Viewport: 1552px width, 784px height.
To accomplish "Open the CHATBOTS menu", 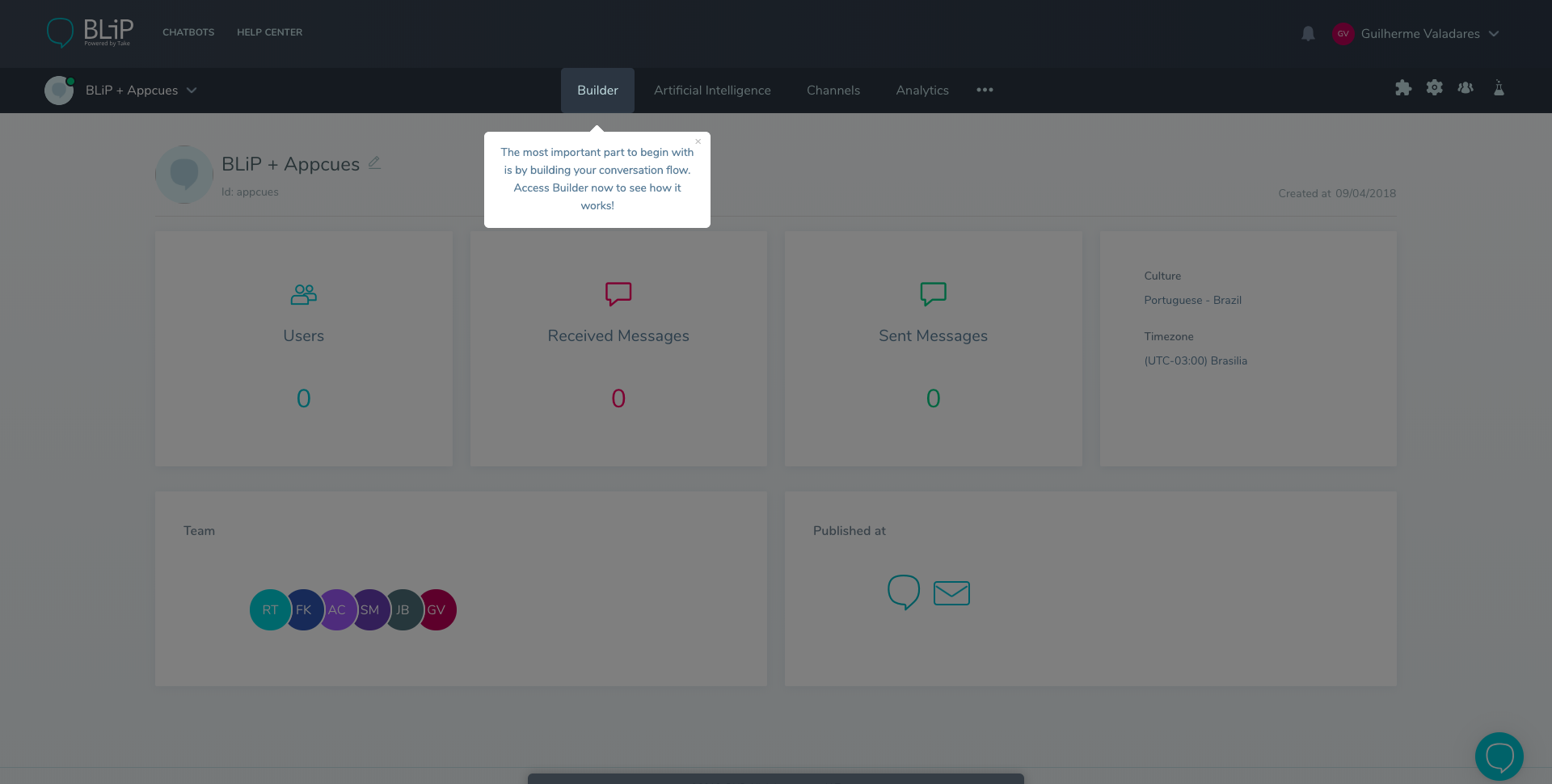I will click(x=188, y=32).
